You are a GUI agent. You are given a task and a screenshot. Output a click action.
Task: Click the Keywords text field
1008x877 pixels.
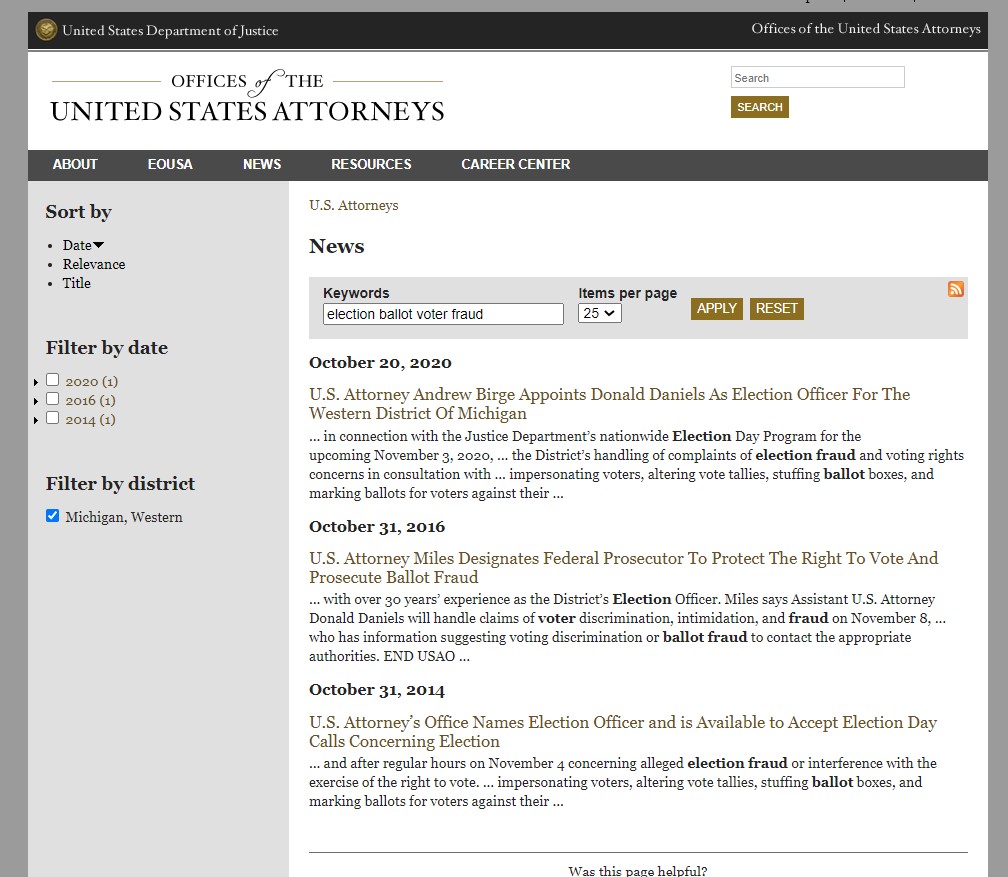point(443,314)
